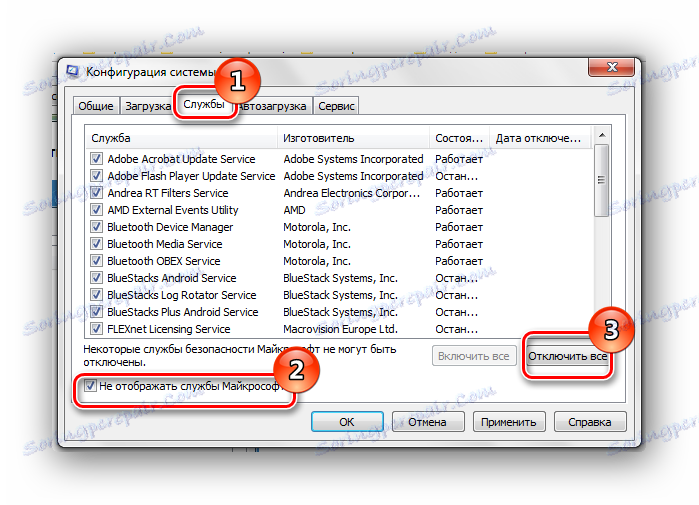Click the services list scrollbar thumb

[602, 181]
